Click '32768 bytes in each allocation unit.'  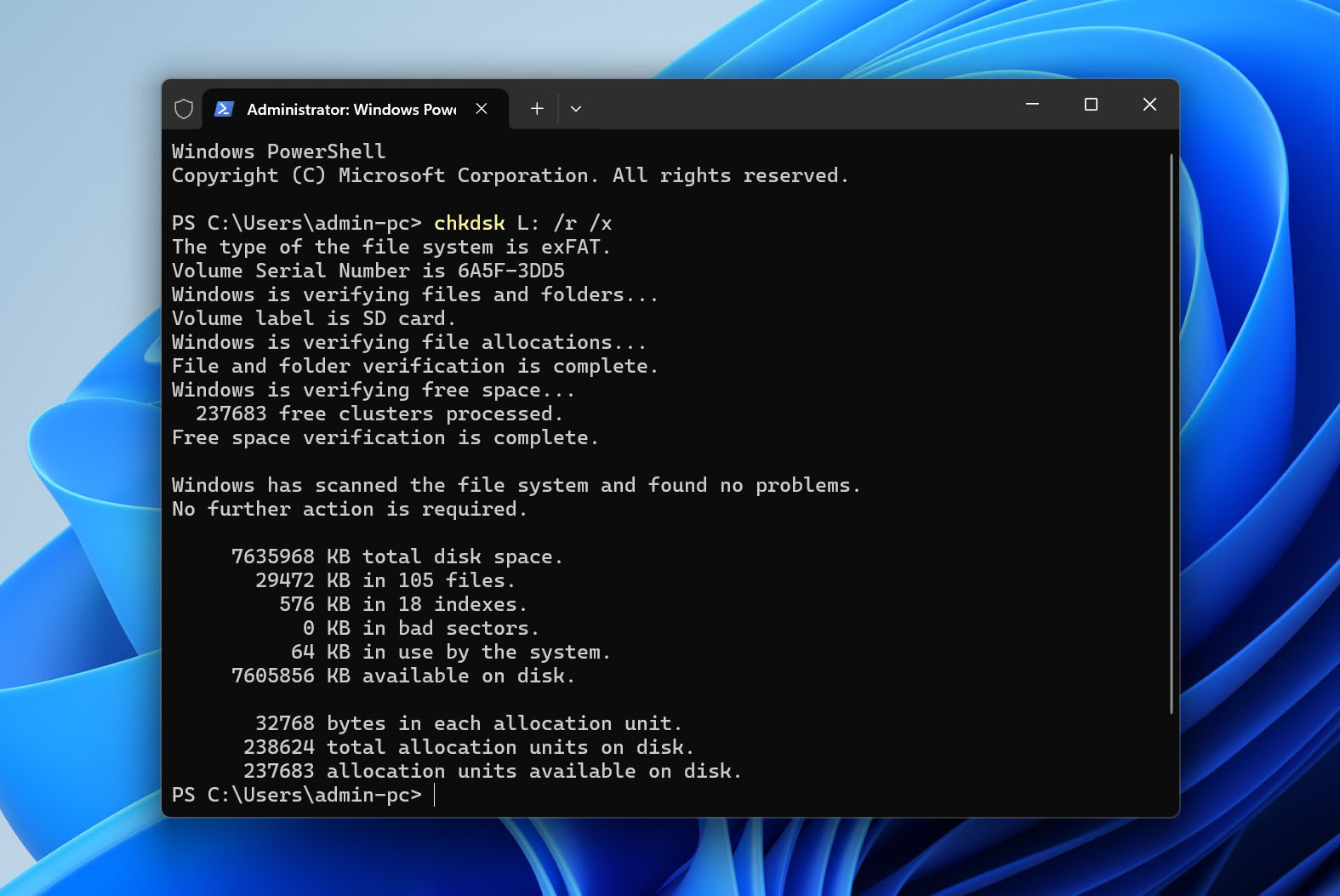(469, 723)
